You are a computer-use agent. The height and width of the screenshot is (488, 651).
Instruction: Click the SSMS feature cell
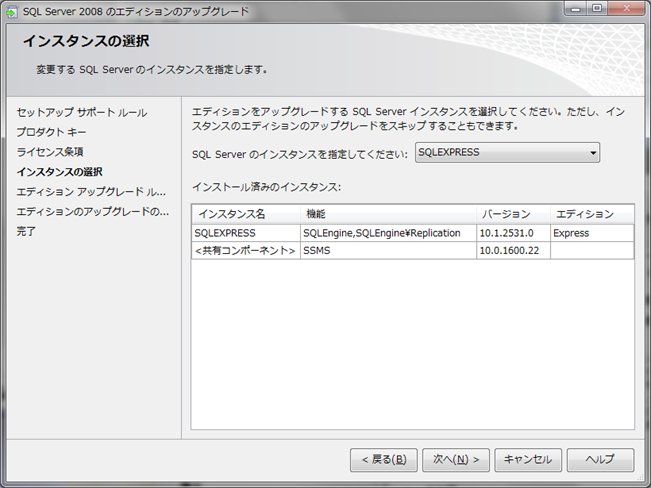click(x=388, y=250)
